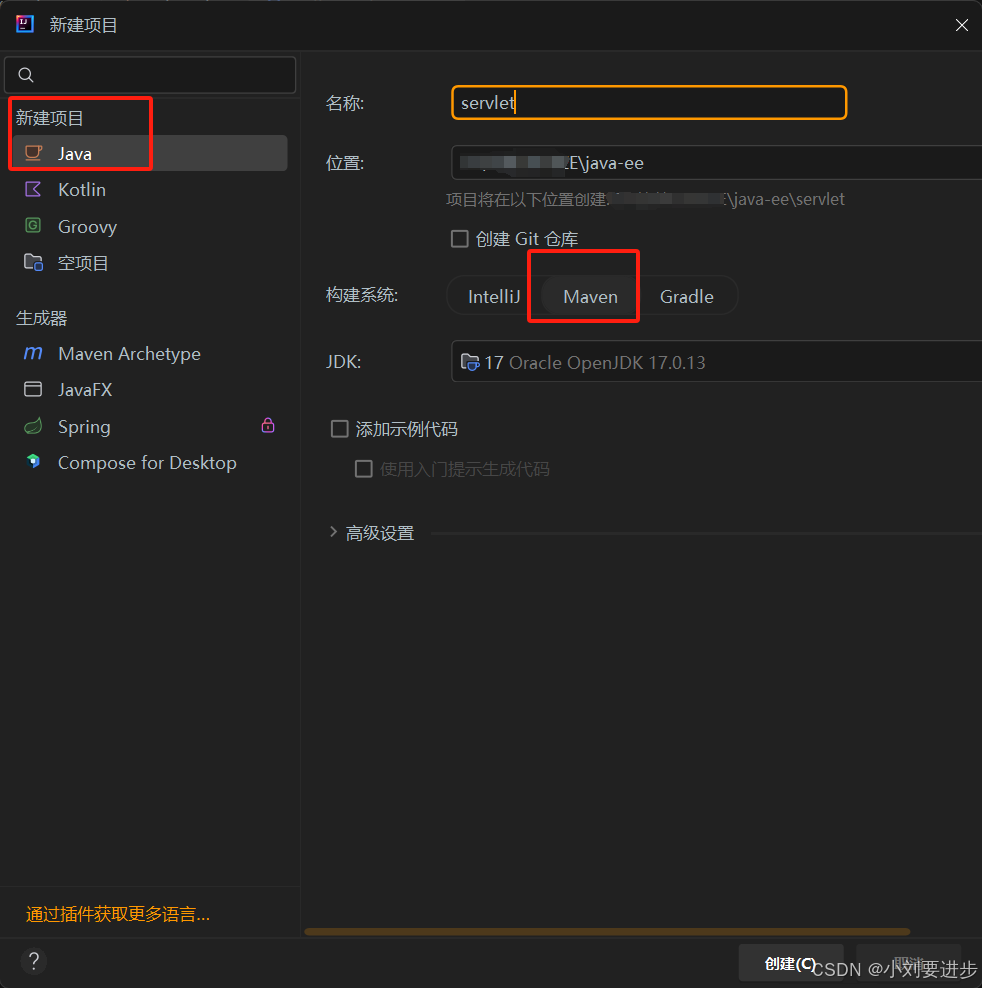Click the JDK folder icon
This screenshot has height=988, width=982.
click(x=470, y=362)
